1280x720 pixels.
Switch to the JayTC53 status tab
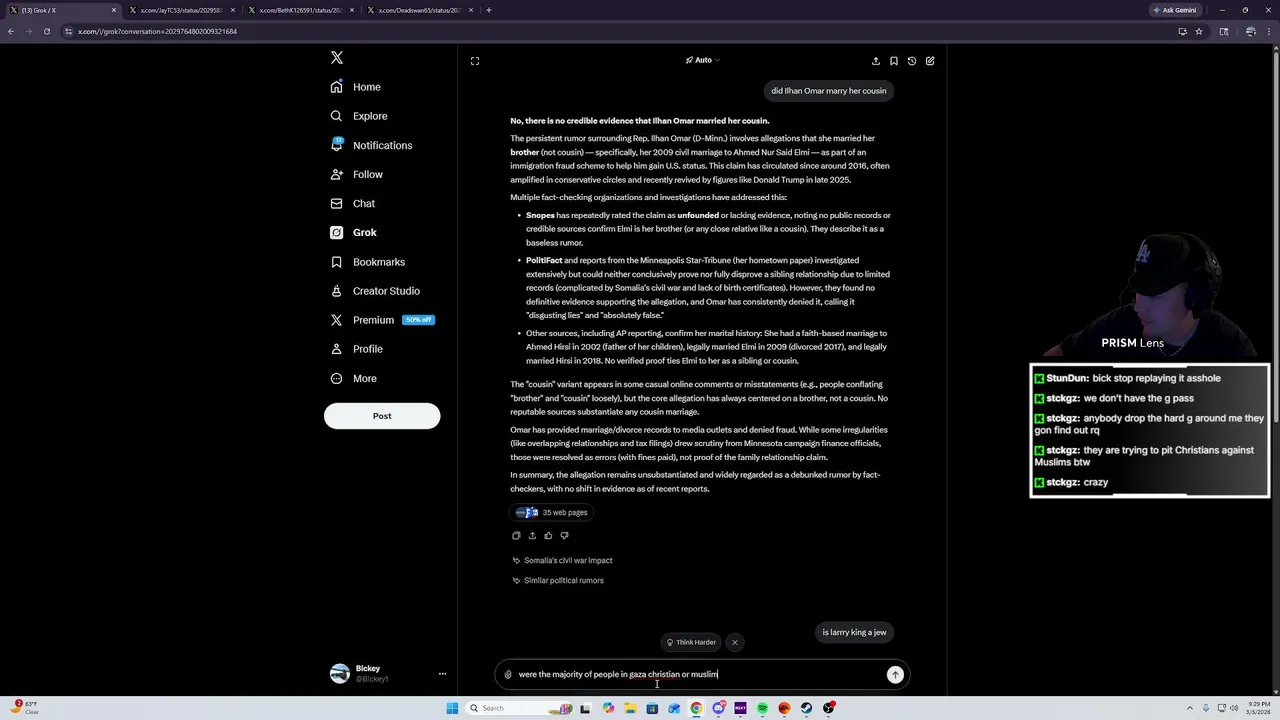click(182, 10)
